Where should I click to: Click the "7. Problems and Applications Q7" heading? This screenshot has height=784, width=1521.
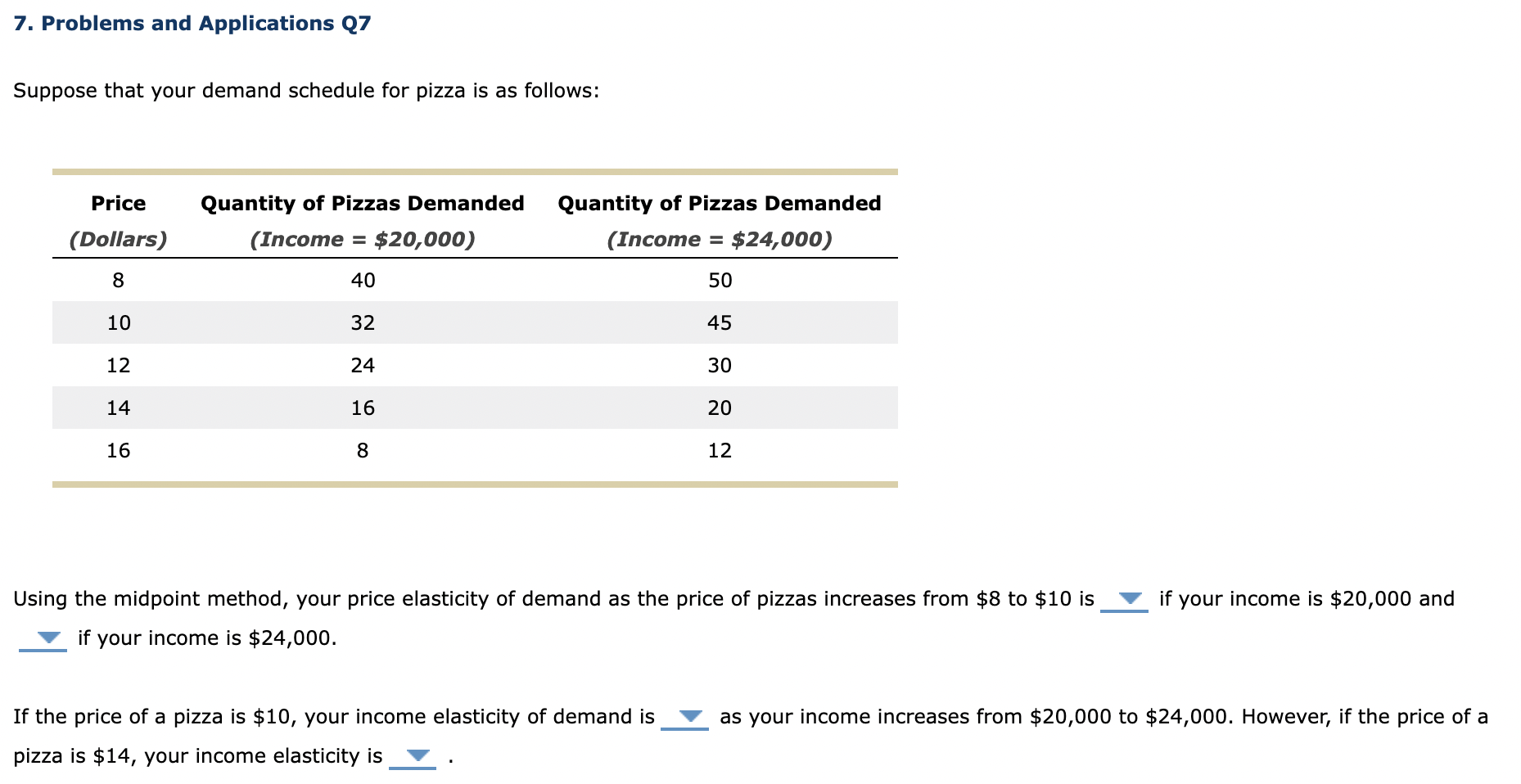192,23
